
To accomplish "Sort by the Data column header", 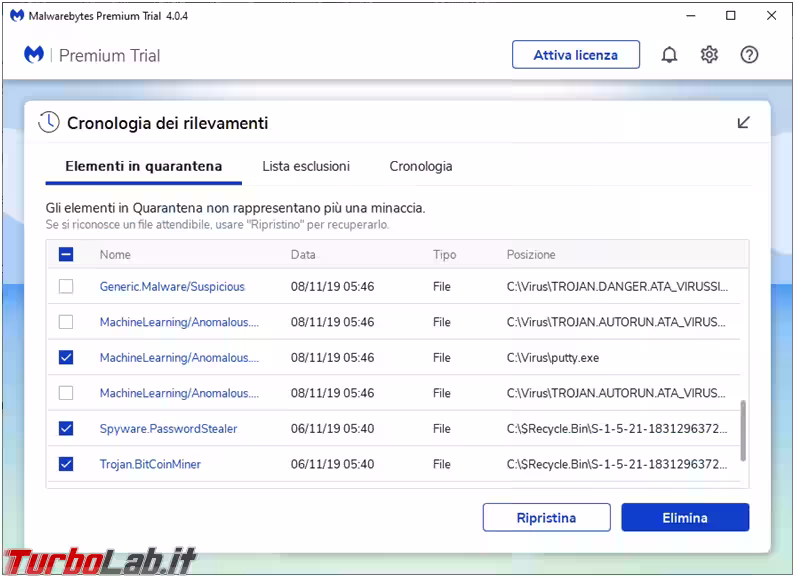I will (x=303, y=255).
